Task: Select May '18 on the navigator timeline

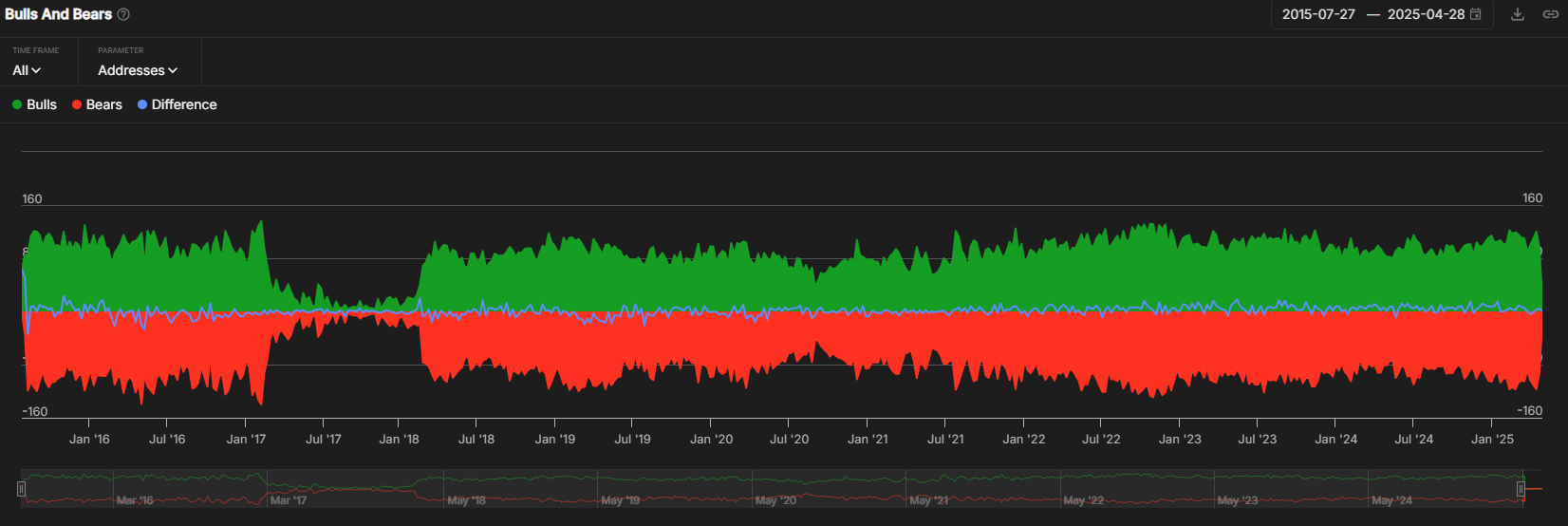Action: [x=466, y=499]
